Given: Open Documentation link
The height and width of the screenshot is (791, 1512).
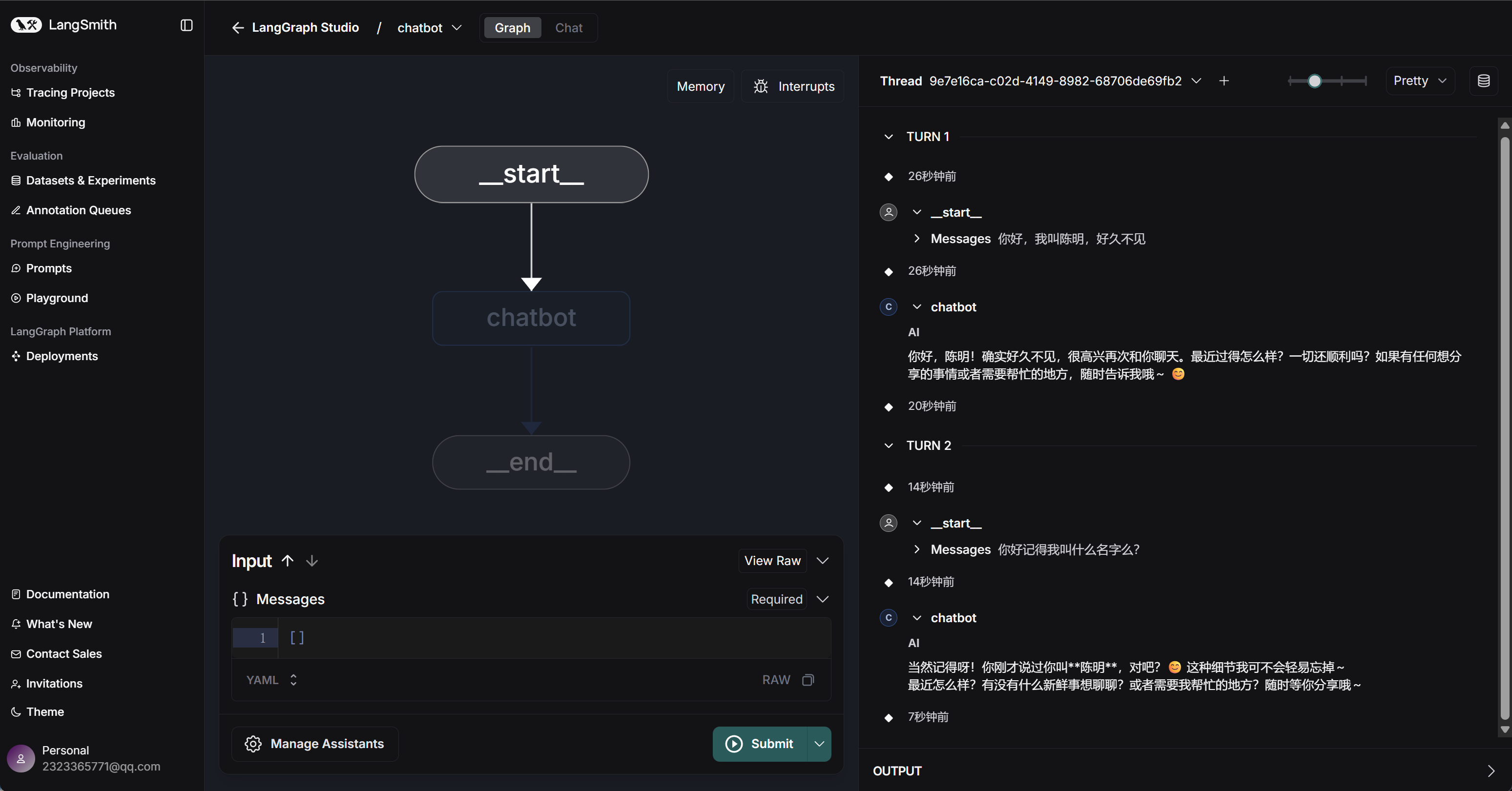Looking at the screenshot, I should [61, 594].
